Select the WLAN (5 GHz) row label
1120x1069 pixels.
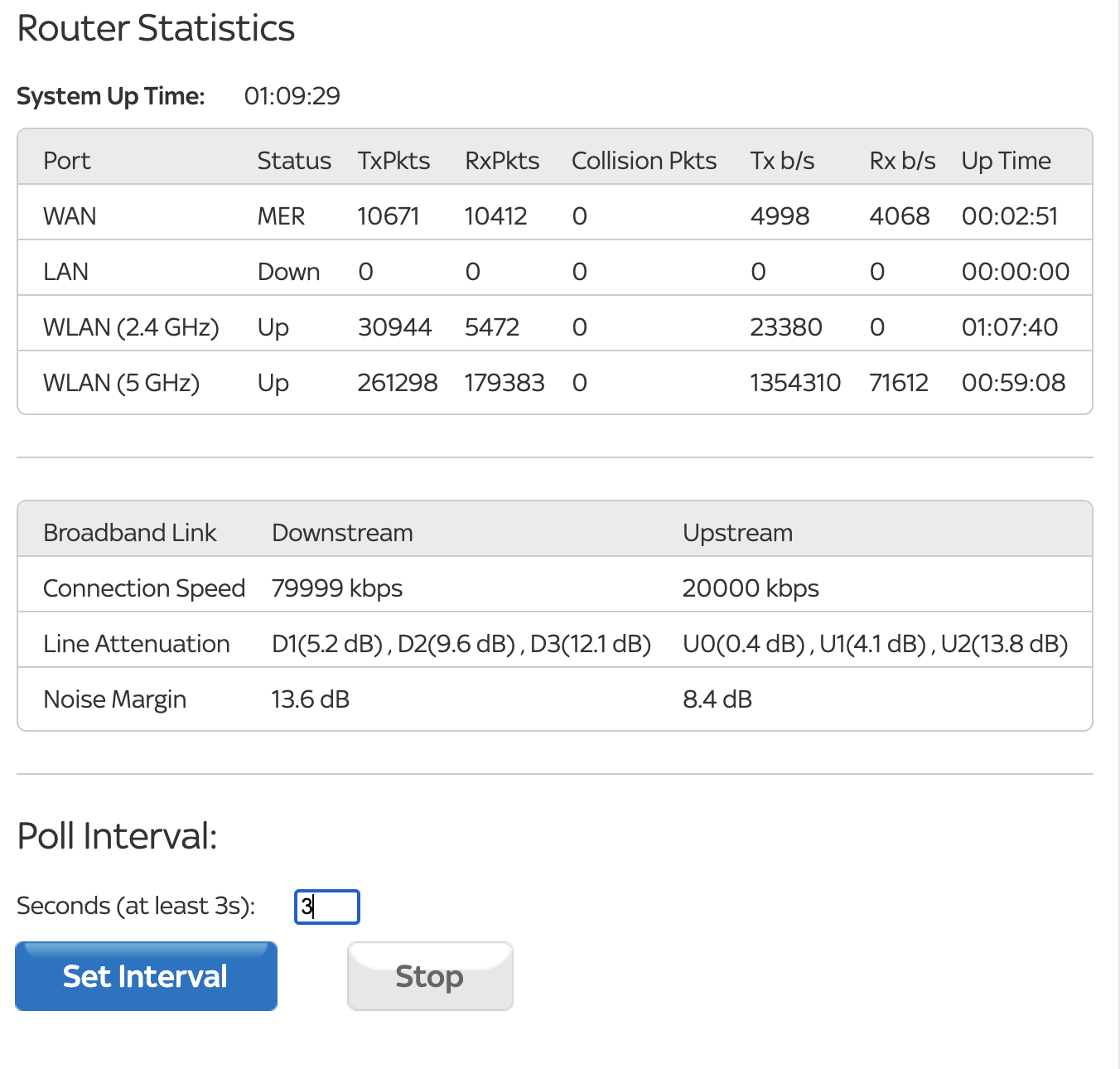tap(121, 383)
